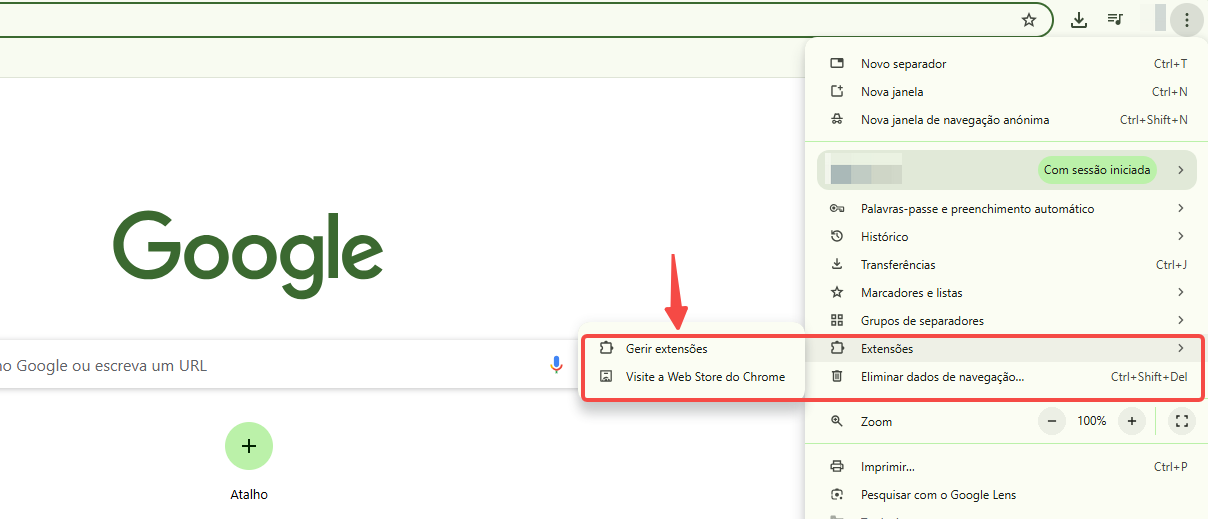Open Visite a Web Store do Chrome

693,376
